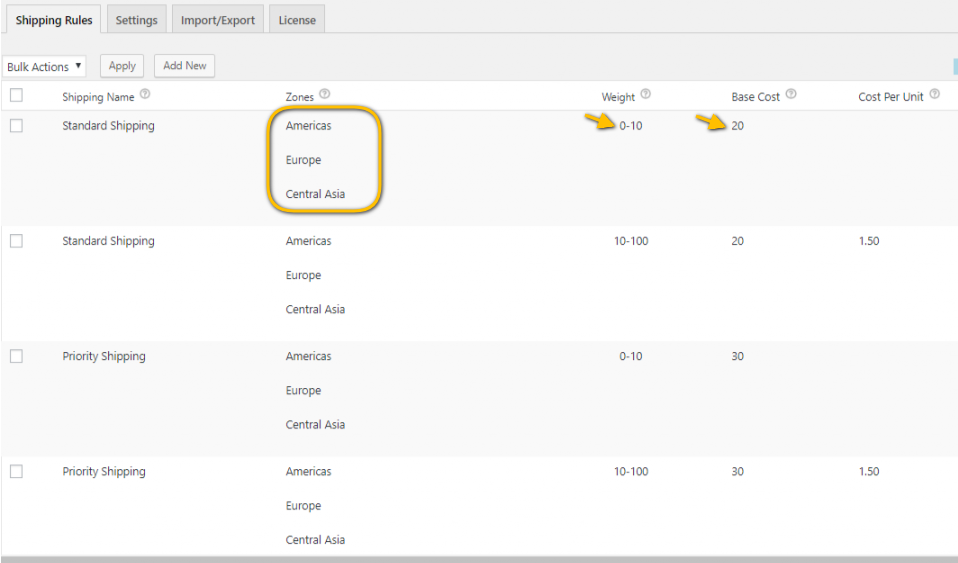Screen dimensions: 958x563
Task: Click Americas zone in Priority Shipping 0-10 row
Action: click(x=309, y=356)
